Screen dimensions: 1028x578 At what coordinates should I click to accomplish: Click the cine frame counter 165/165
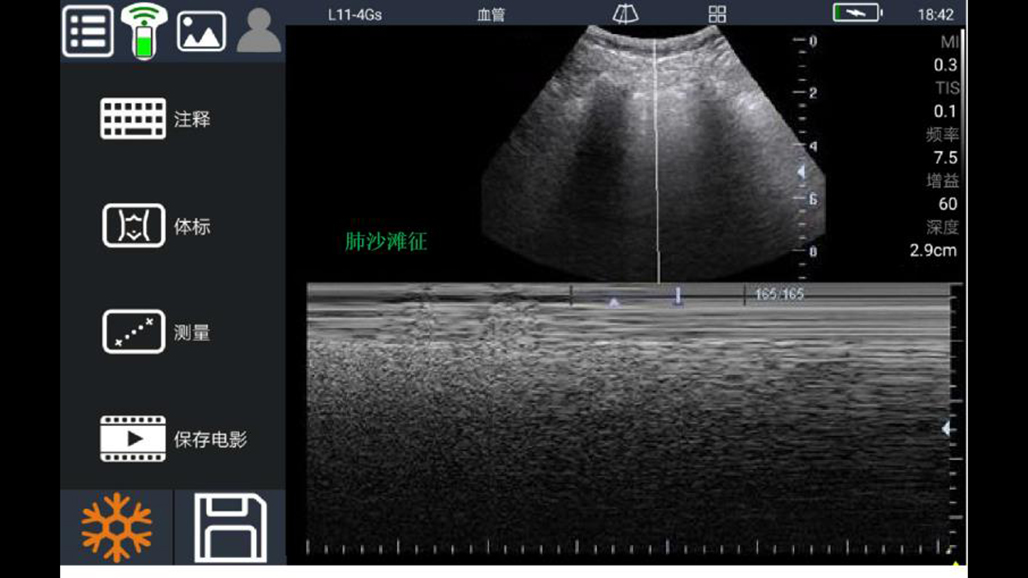click(x=779, y=294)
